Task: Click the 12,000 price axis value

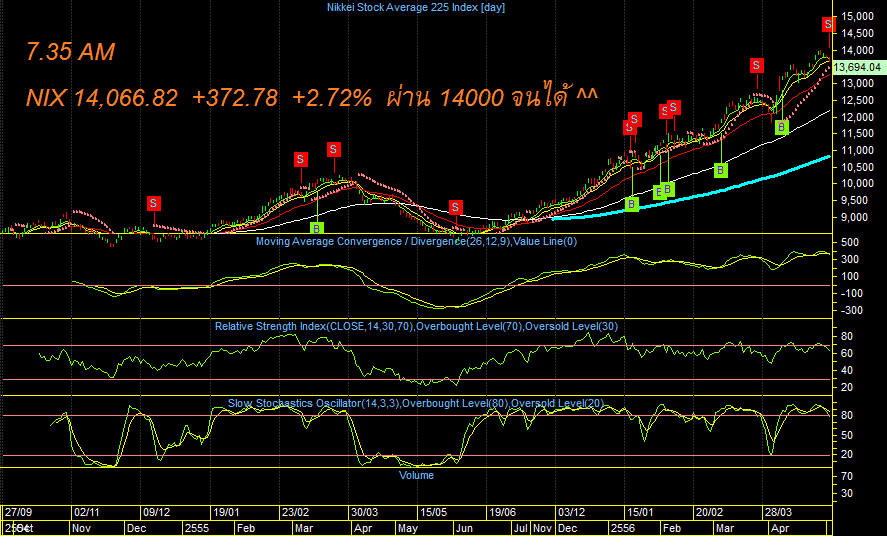Action: [858, 117]
